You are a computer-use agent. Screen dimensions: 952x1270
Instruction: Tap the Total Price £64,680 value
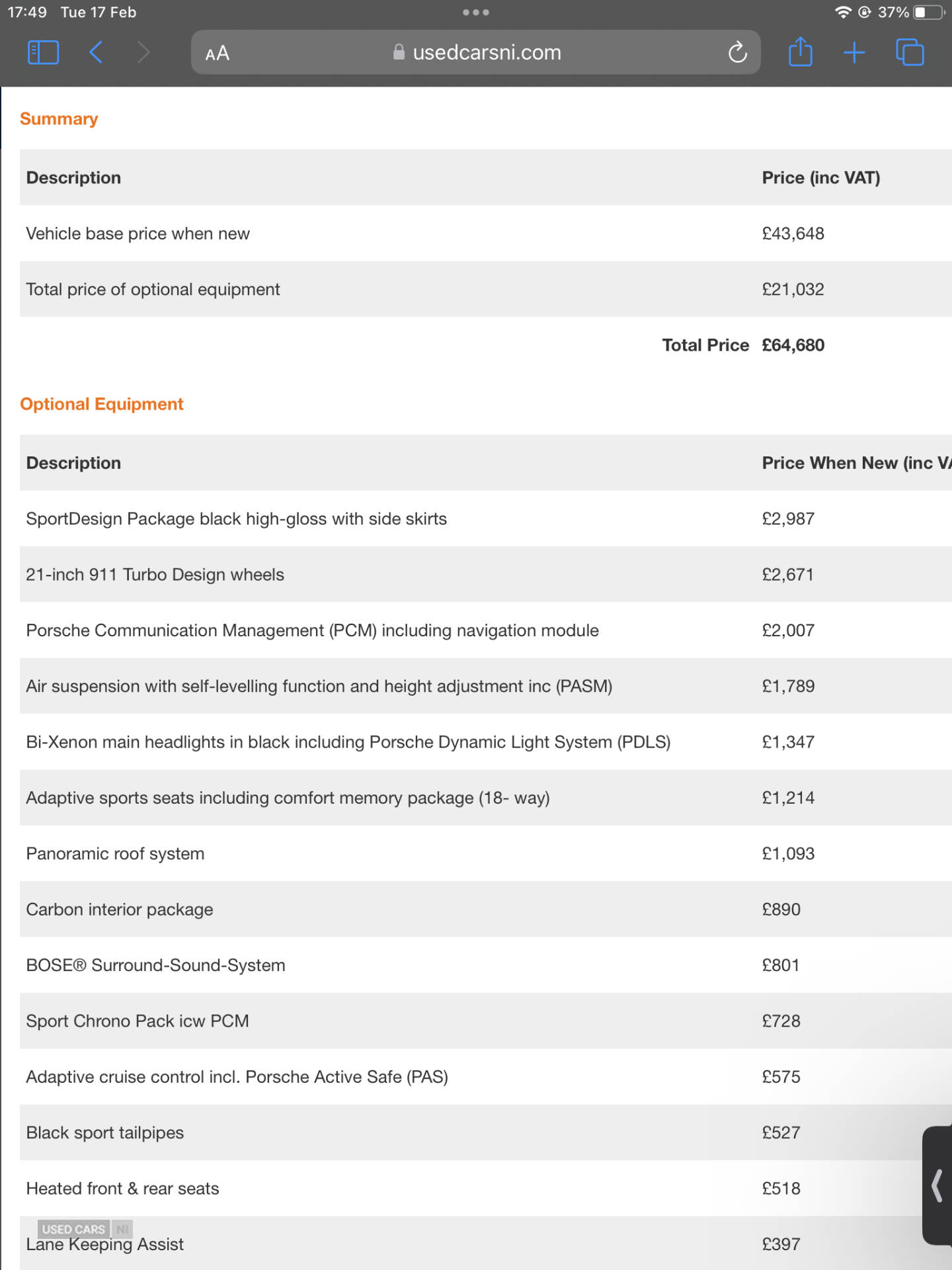793,345
